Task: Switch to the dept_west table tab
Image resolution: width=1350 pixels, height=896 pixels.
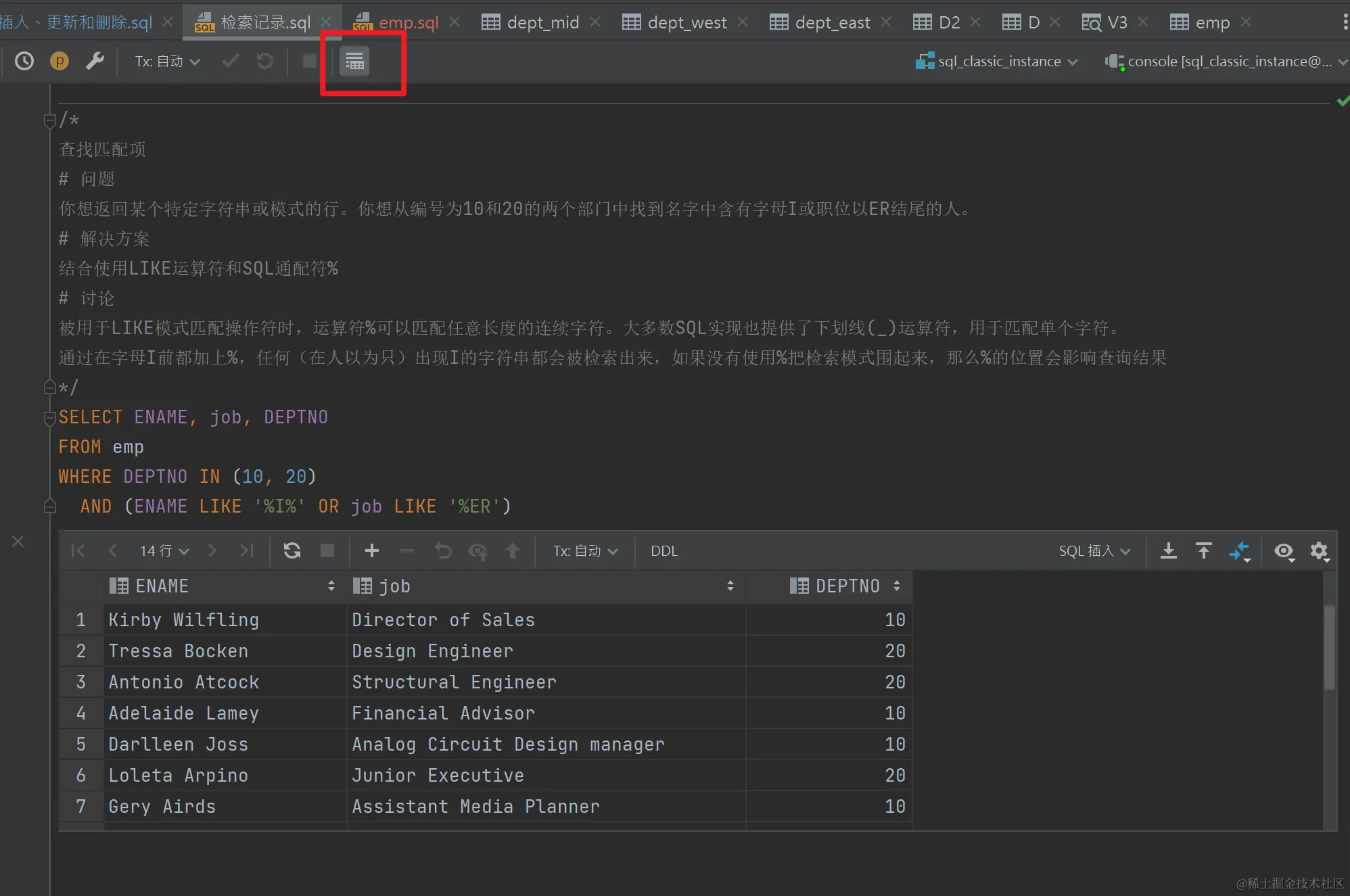Action: [686, 22]
